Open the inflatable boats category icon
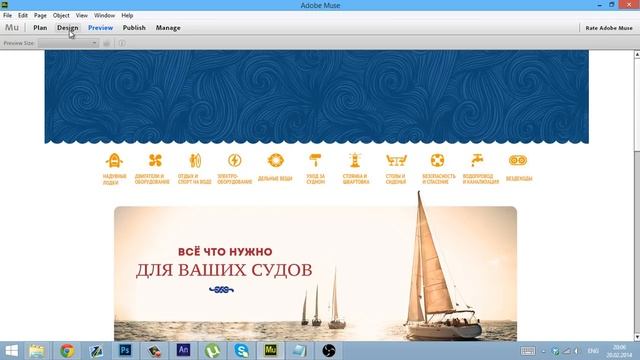The width and height of the screenshot is (640, 360). (114, 160)
